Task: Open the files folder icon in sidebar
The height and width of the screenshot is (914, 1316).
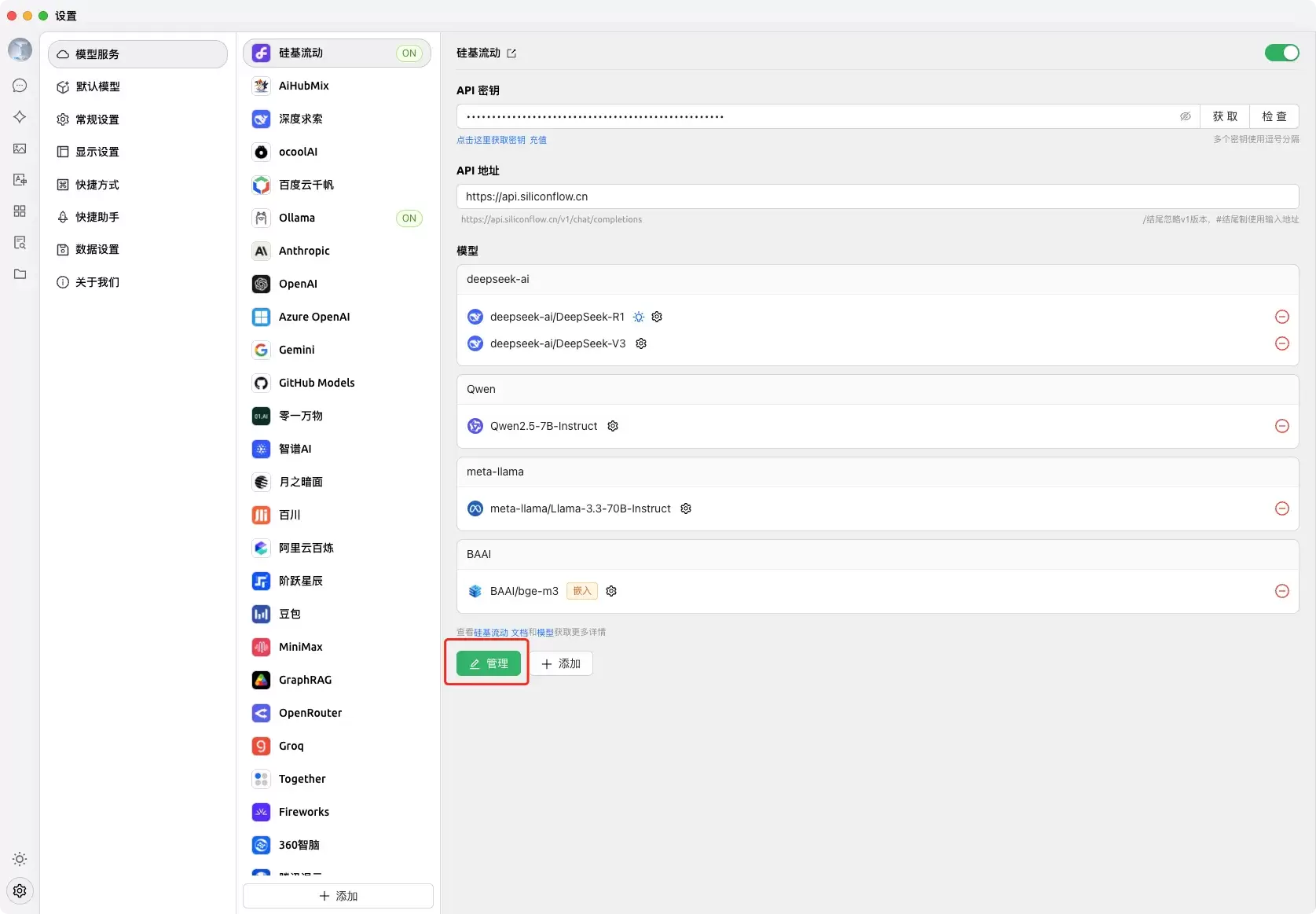Action: click(20, 274)
